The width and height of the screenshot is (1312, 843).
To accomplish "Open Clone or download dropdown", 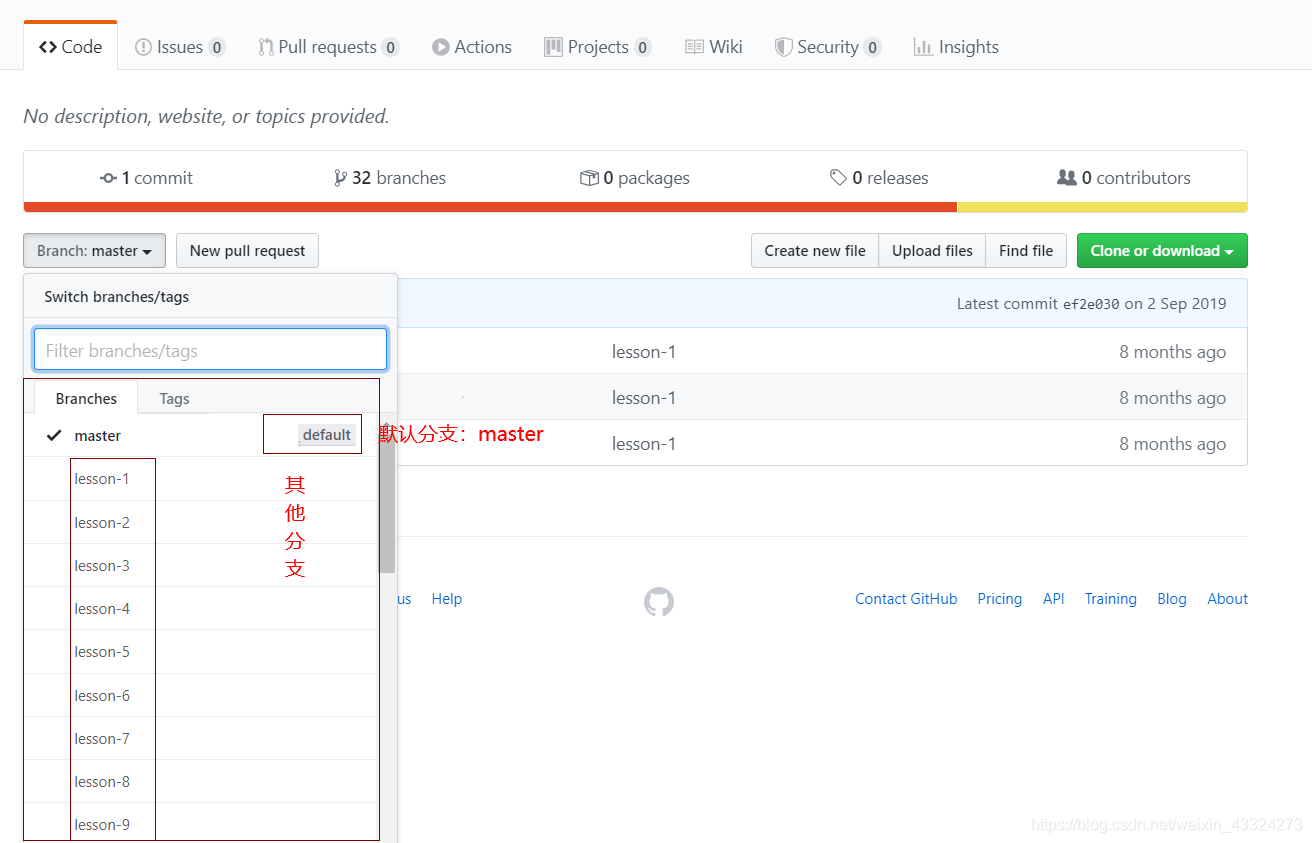I will tap(1162, 251).
